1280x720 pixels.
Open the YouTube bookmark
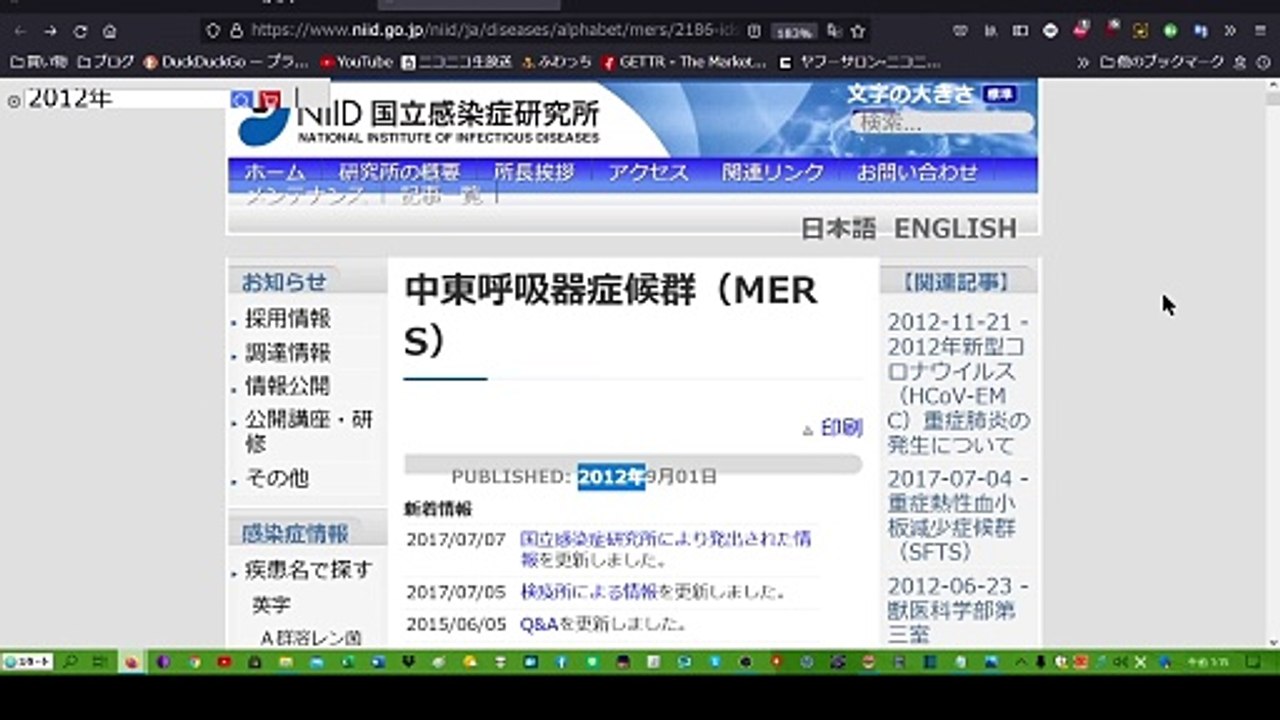(x=357, y=62)
